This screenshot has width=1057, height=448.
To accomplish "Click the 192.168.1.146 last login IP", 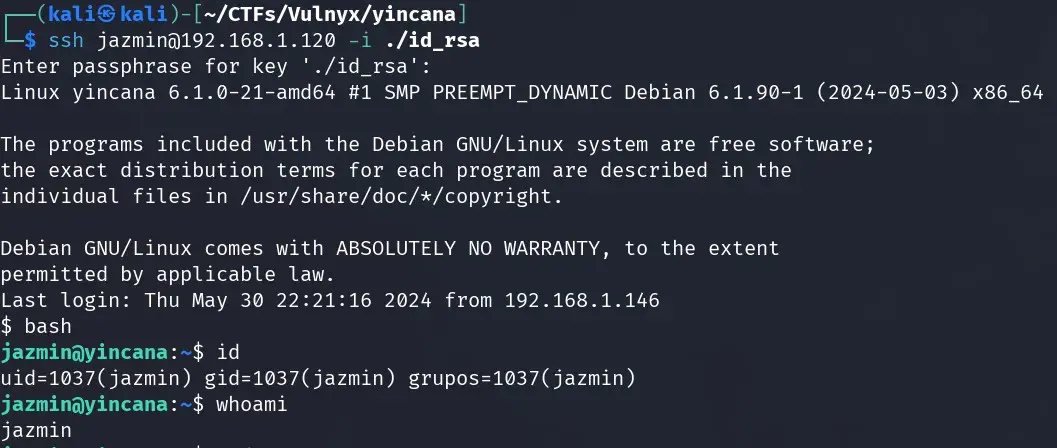I will click(x=582, y=300).
